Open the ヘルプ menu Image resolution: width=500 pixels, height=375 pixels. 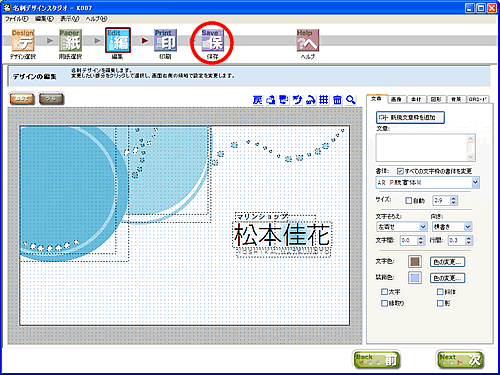(96, 19)
